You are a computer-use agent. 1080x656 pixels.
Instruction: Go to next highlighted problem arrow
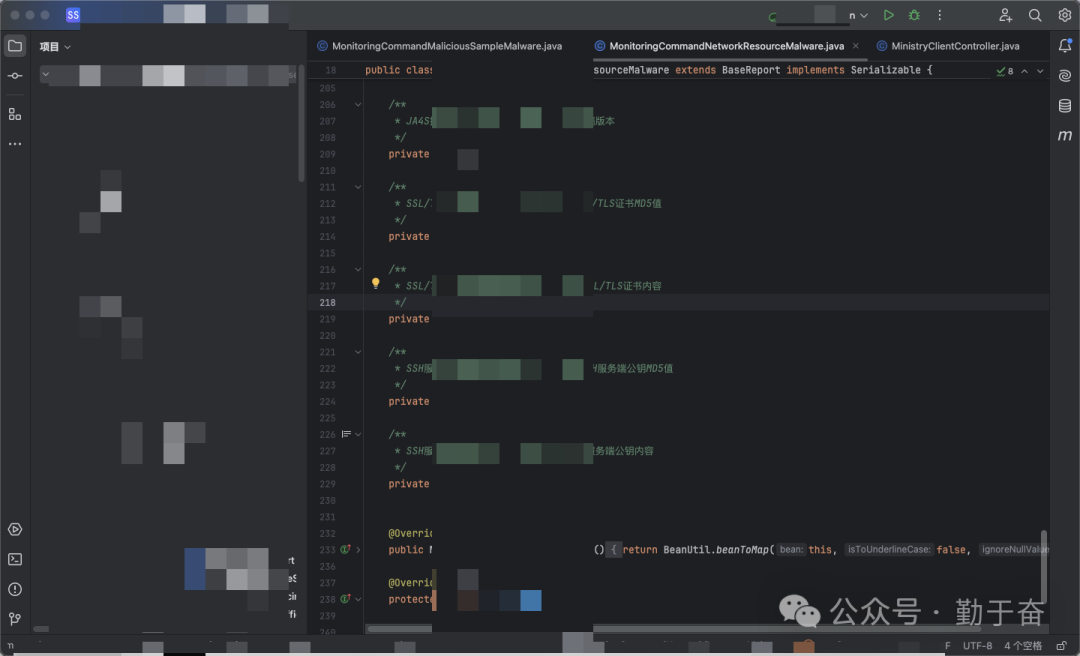click(1040, 71)
